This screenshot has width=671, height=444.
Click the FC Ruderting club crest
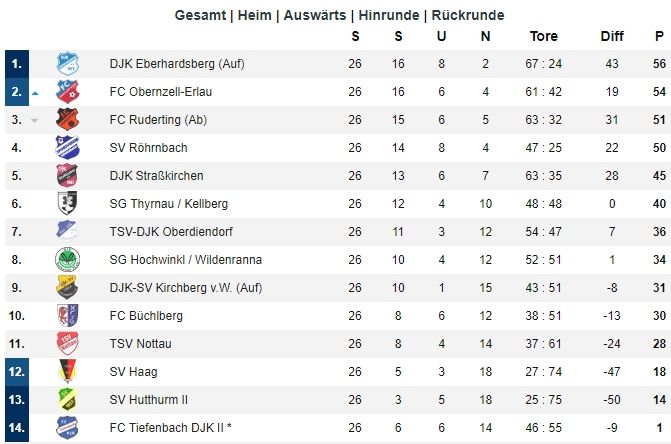click(68, 119)
